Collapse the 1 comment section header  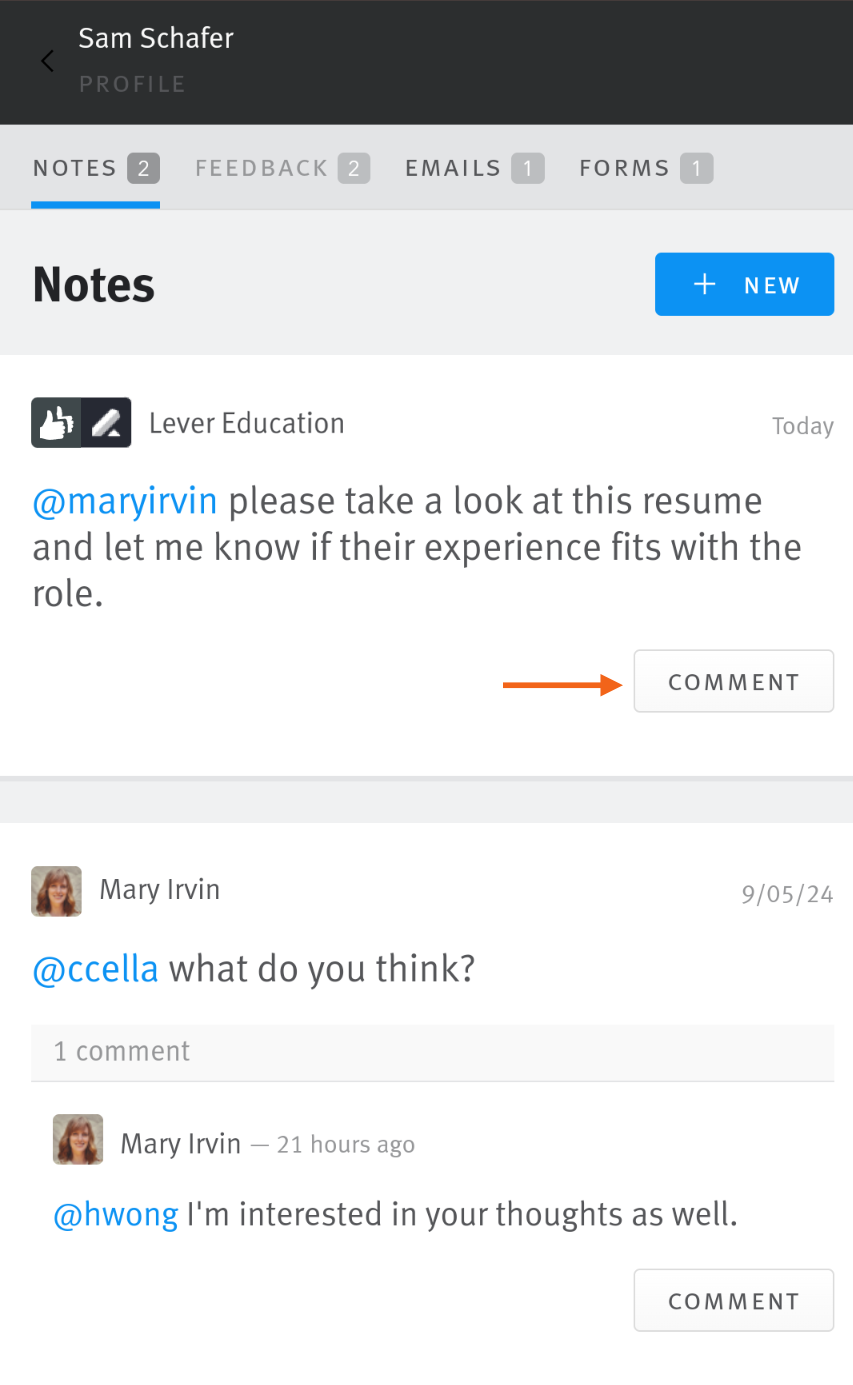[x=432, y=1052]
